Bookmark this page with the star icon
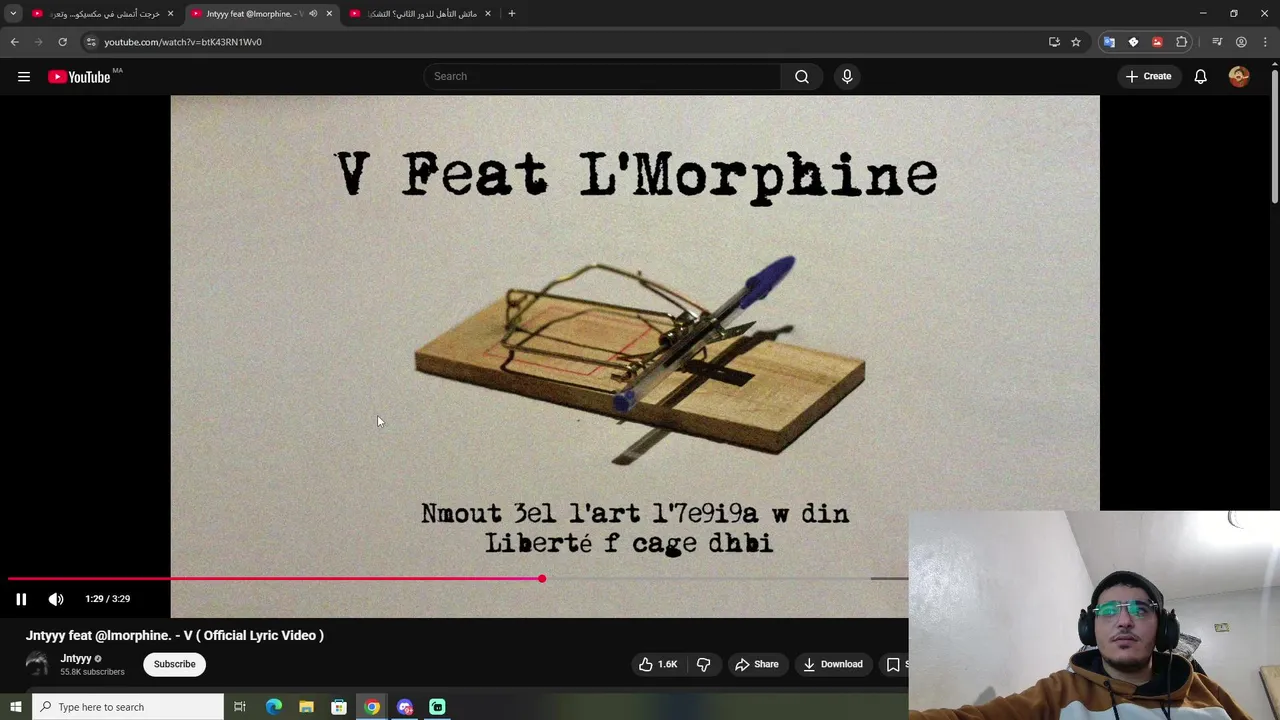Image resolution: width=1280 pixels, height=720 pixels. tap(1076, 42)
